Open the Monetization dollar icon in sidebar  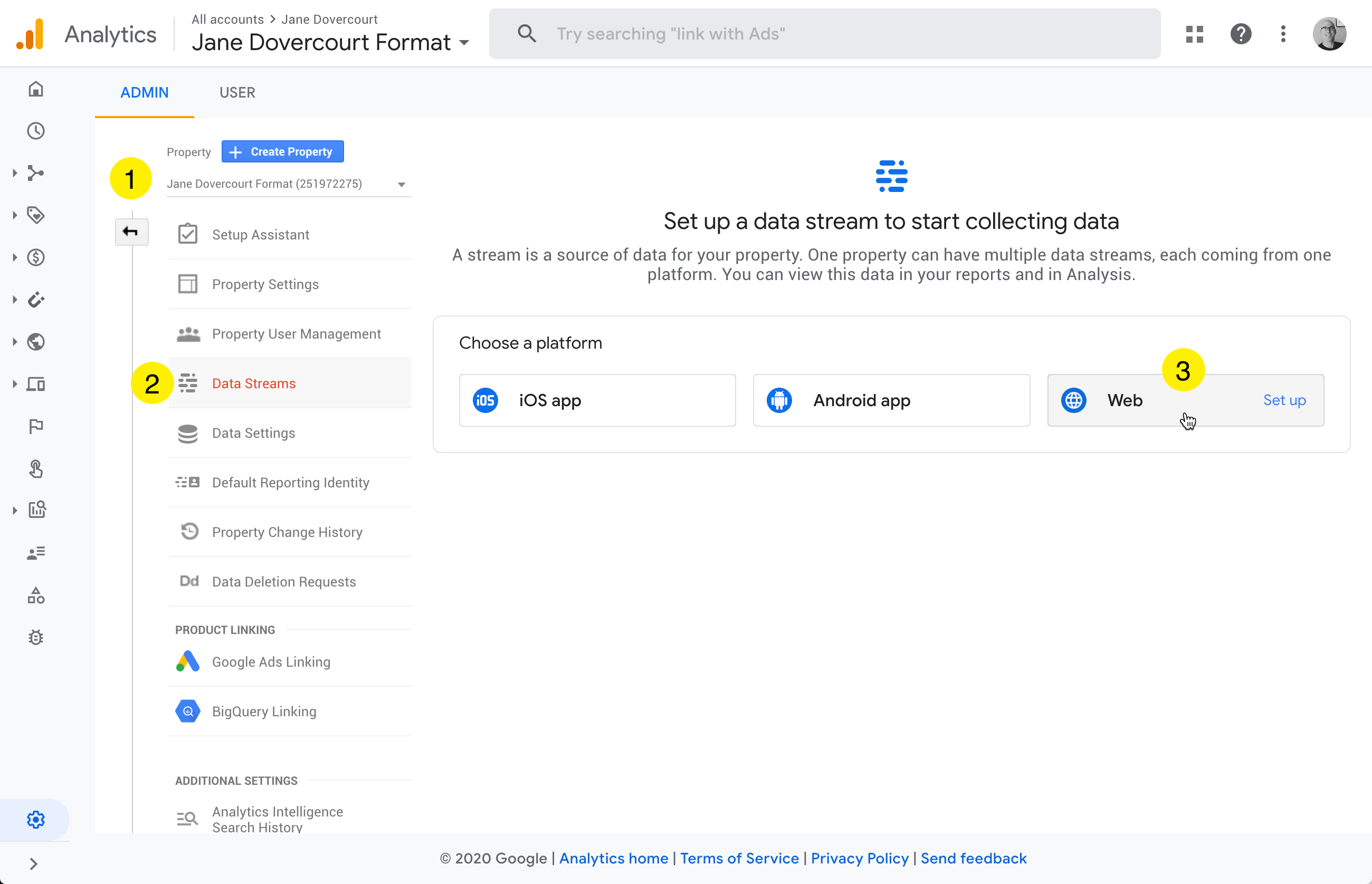(x=35, y=257)
